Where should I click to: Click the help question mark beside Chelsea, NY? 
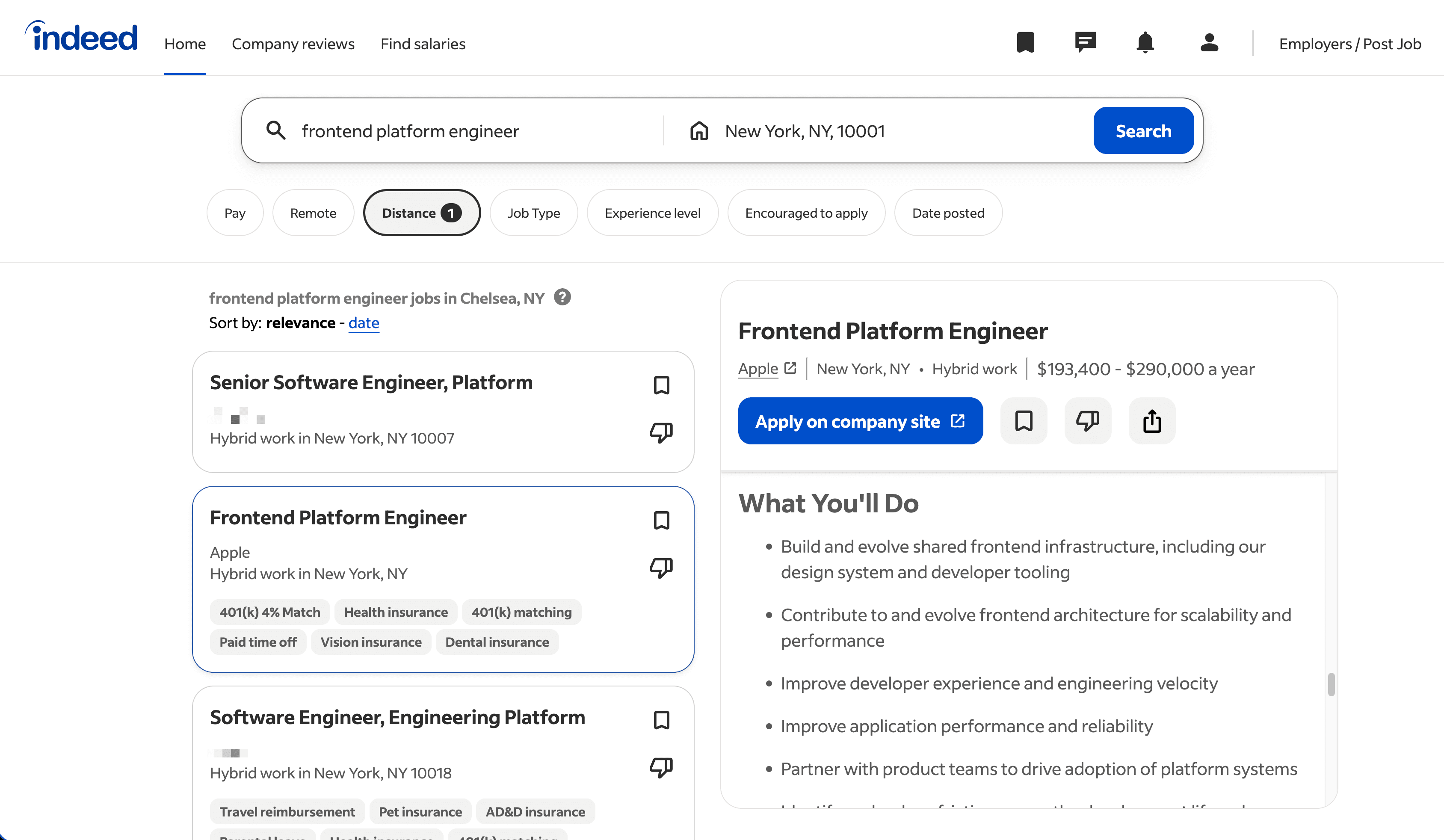tap(562, 297)
